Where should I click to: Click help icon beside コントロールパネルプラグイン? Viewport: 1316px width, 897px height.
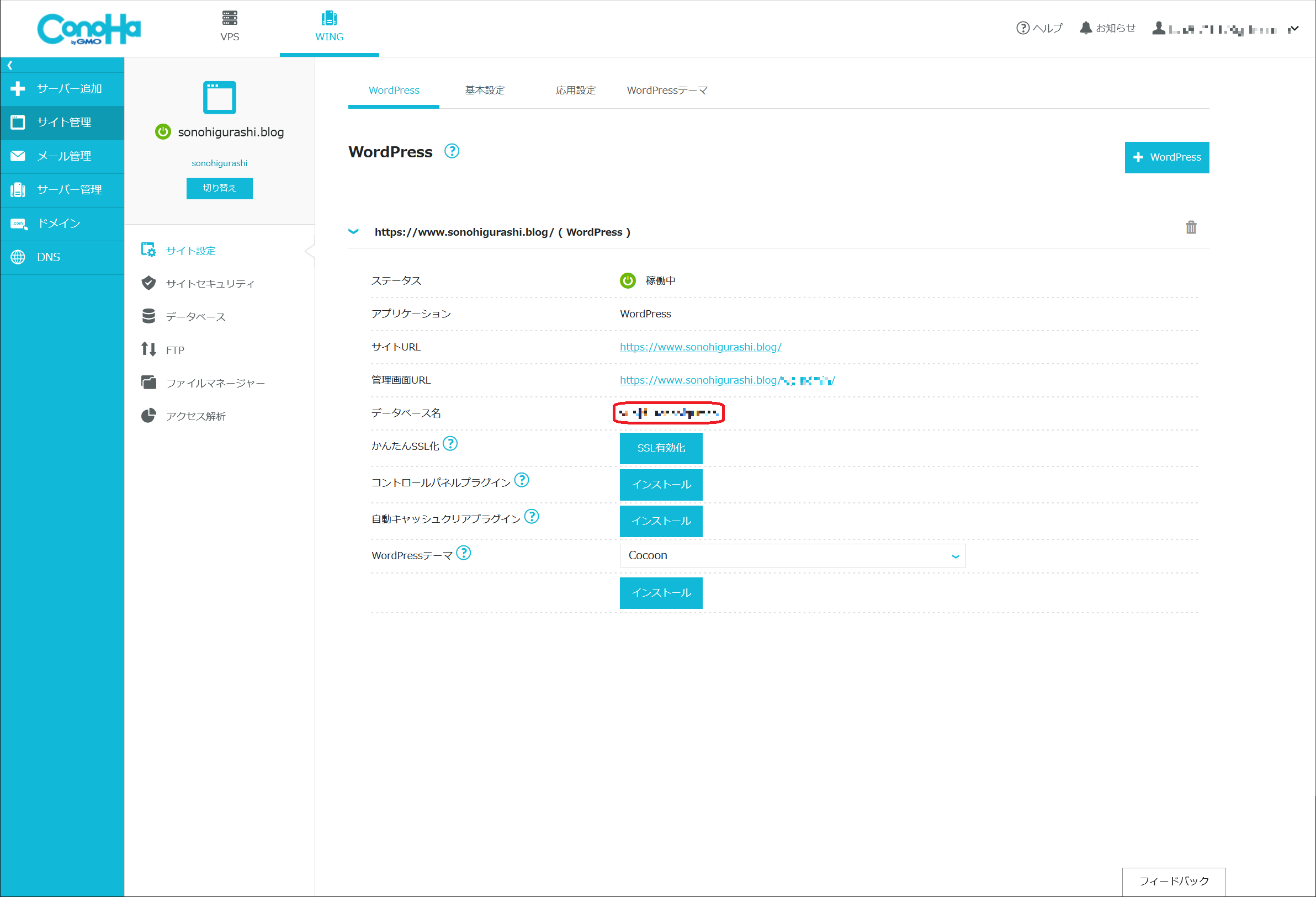click(x=522, y=480)
